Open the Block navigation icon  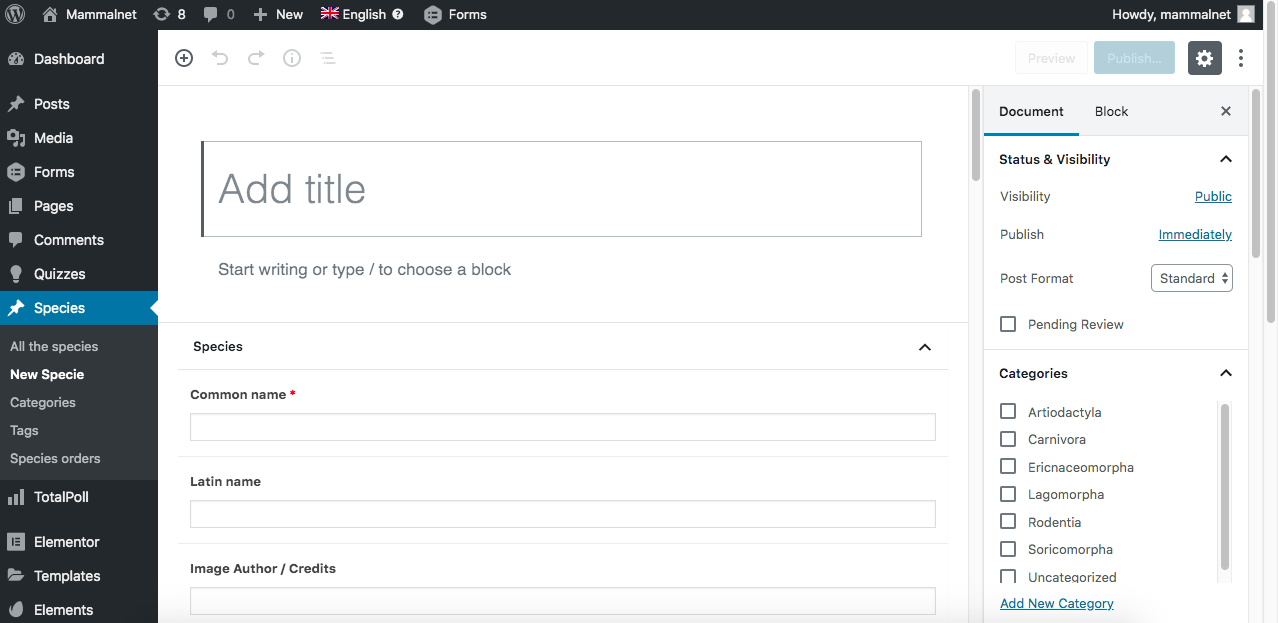pos(327,58)
